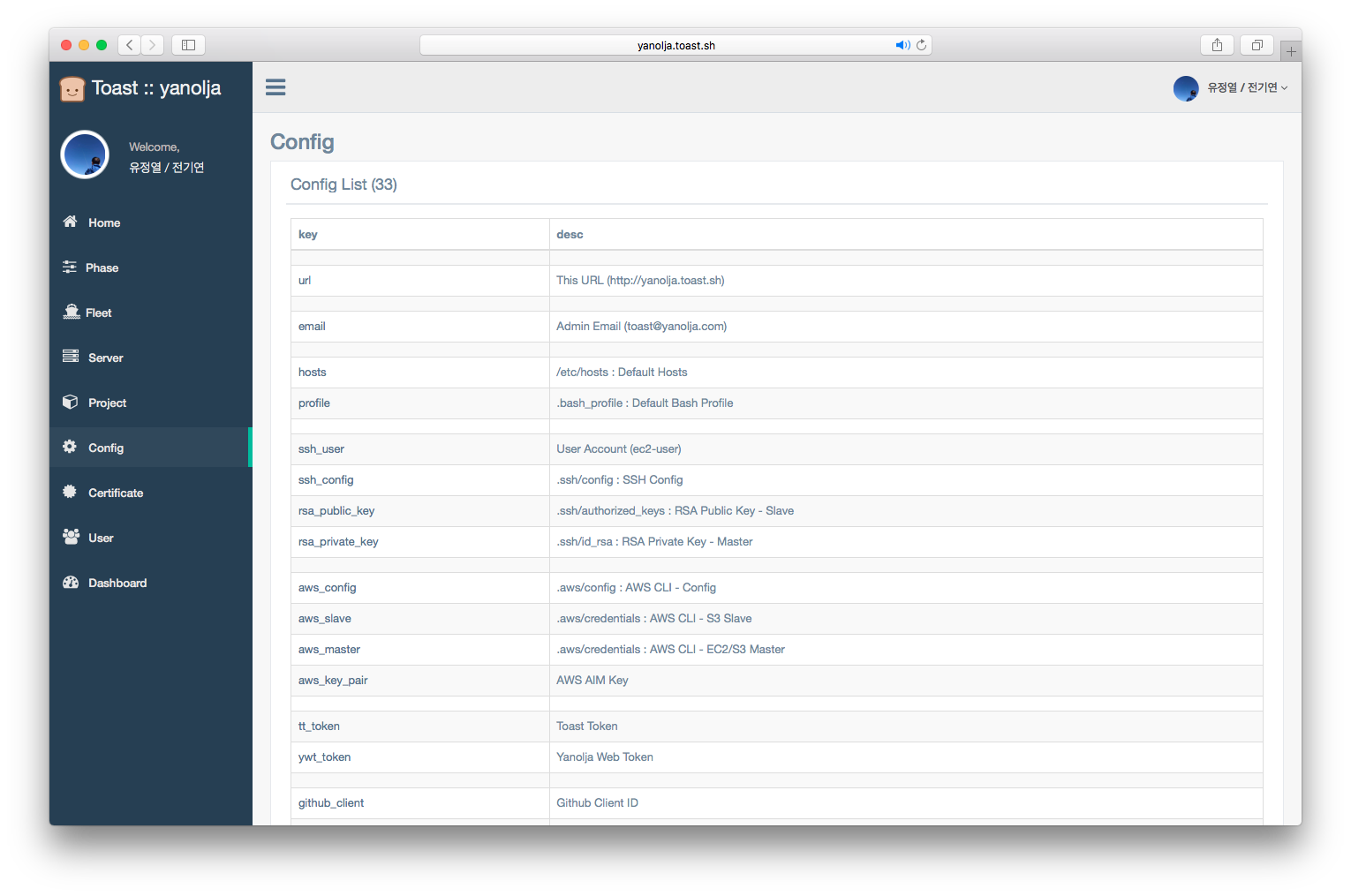Click 'This URL (http://yanolja.toast.sh)' description
The width and height of the screenshot is (1351, 896).
click(640, 281)
